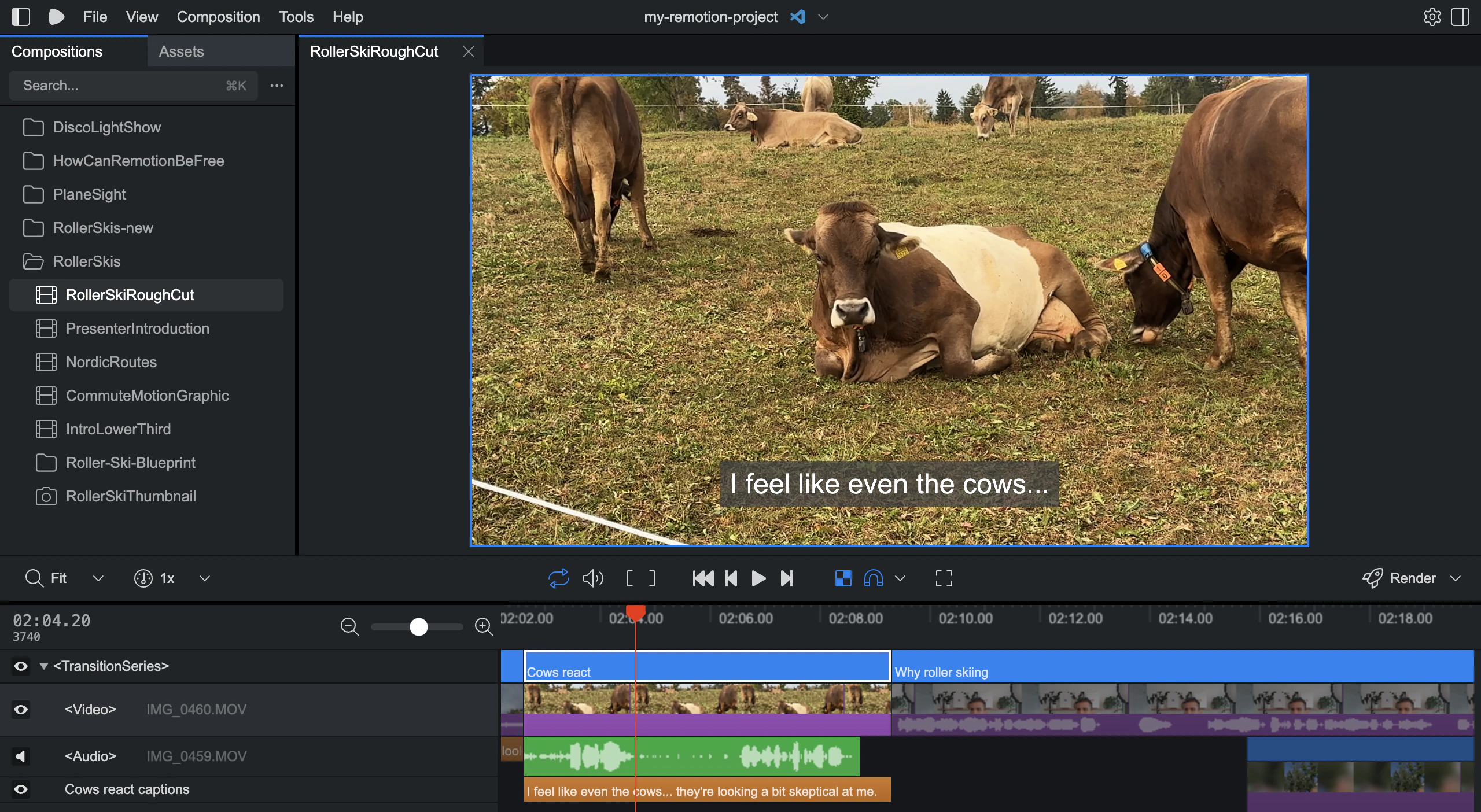Toggle loop playback
This screenshot has width=1481, height=812.
(x=559, y=578)
